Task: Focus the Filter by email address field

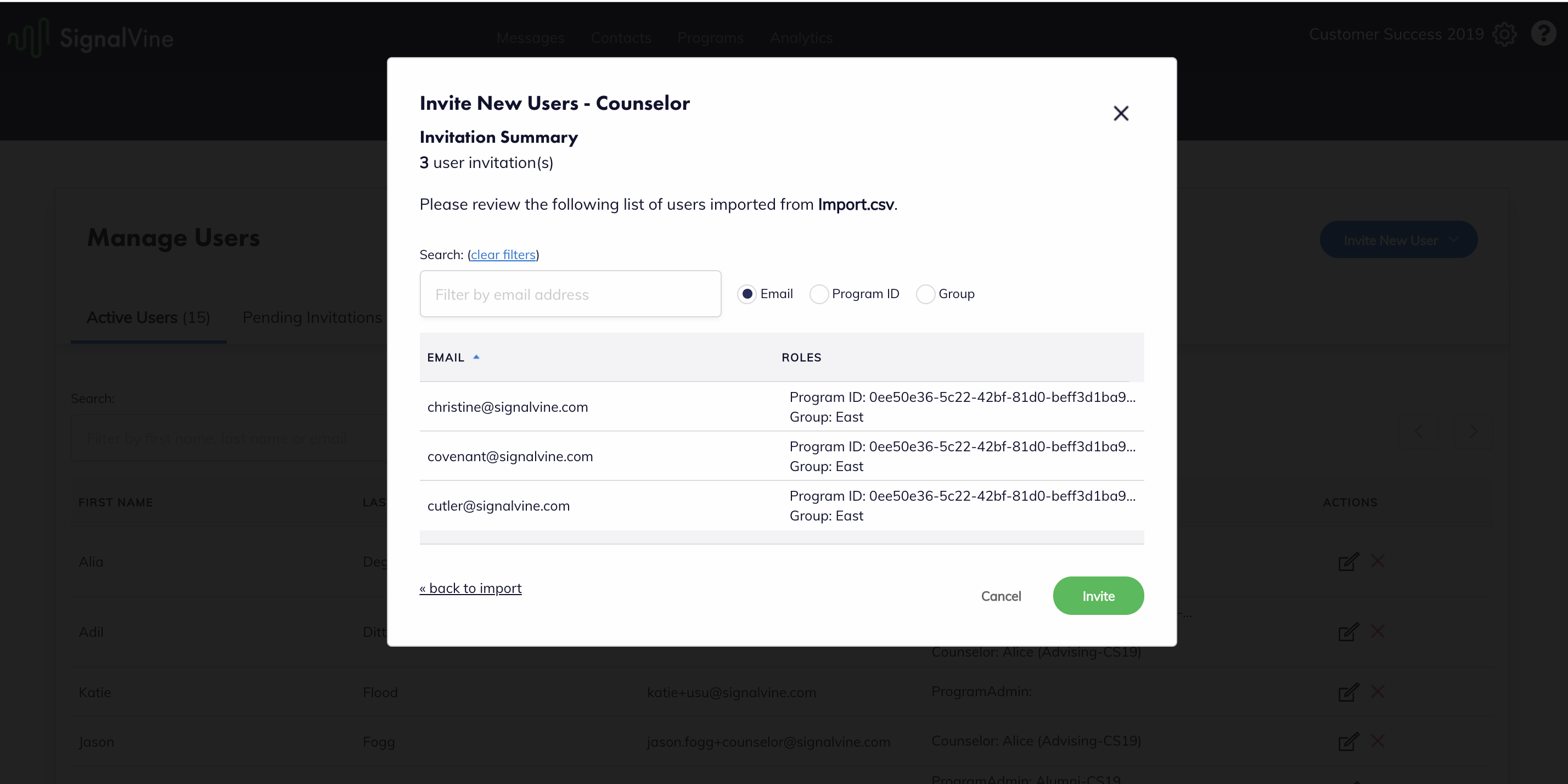Action: pos(570,294)
